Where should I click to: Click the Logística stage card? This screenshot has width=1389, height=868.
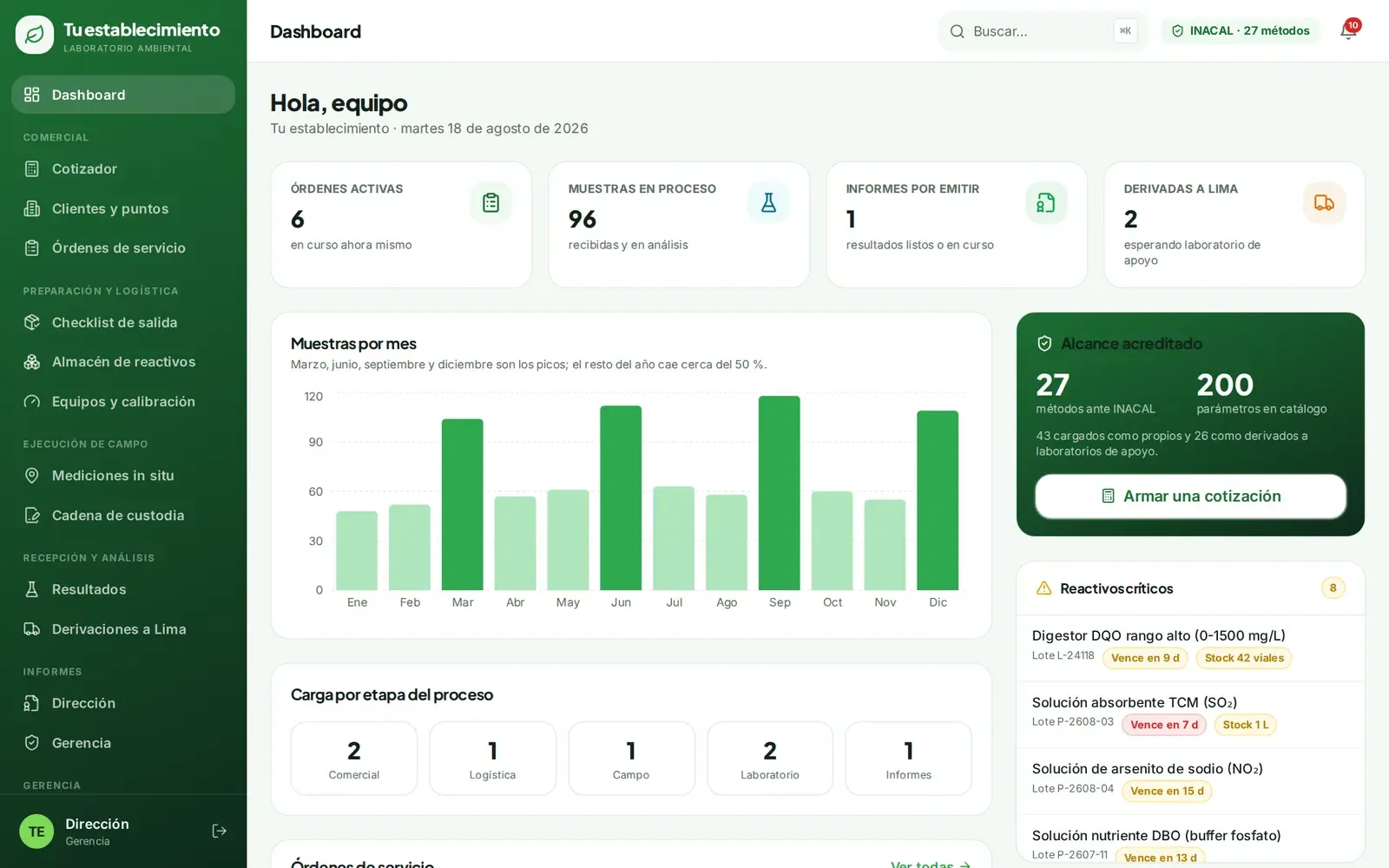click(492, 759)
